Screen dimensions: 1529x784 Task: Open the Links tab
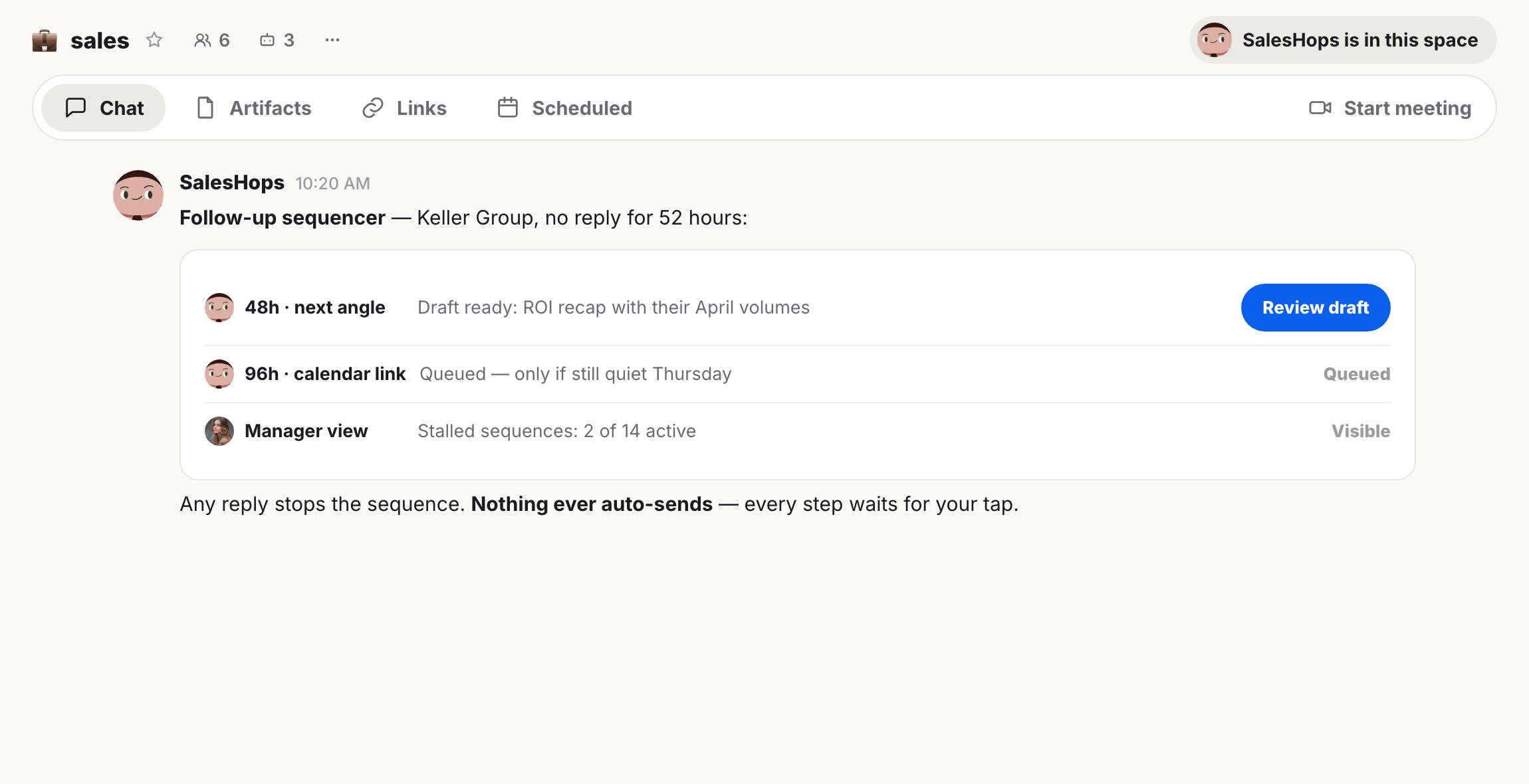(x=404, y=108)
